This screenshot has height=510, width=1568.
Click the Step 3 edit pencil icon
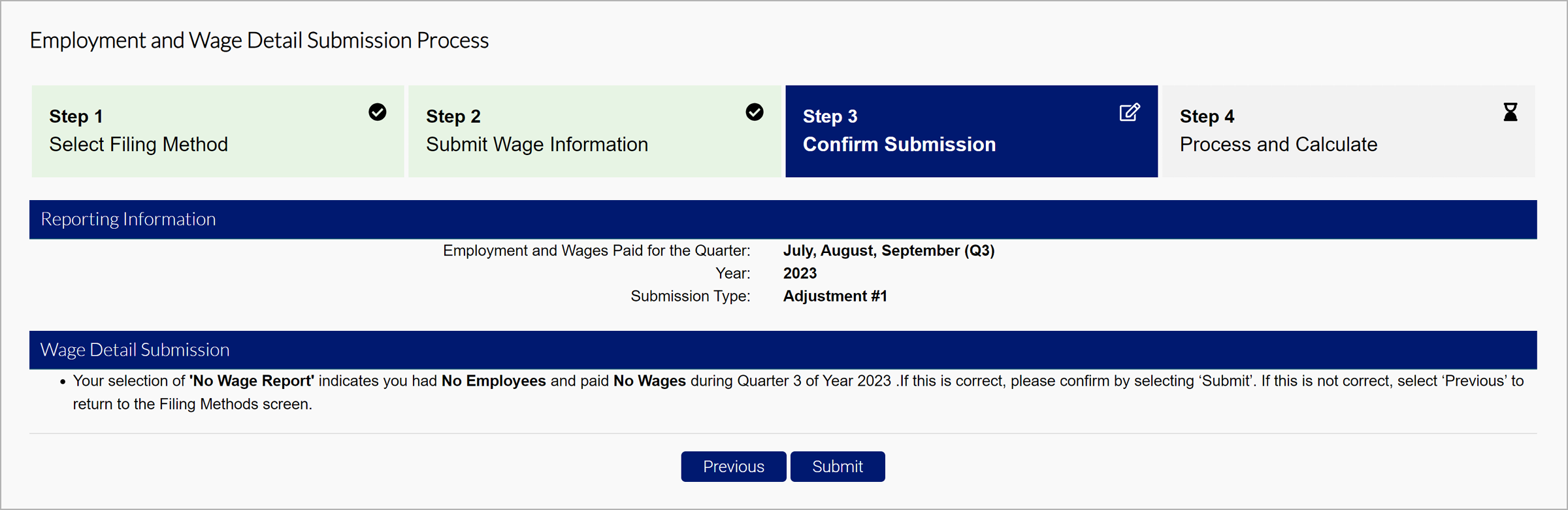click(x=1129, y=112)
